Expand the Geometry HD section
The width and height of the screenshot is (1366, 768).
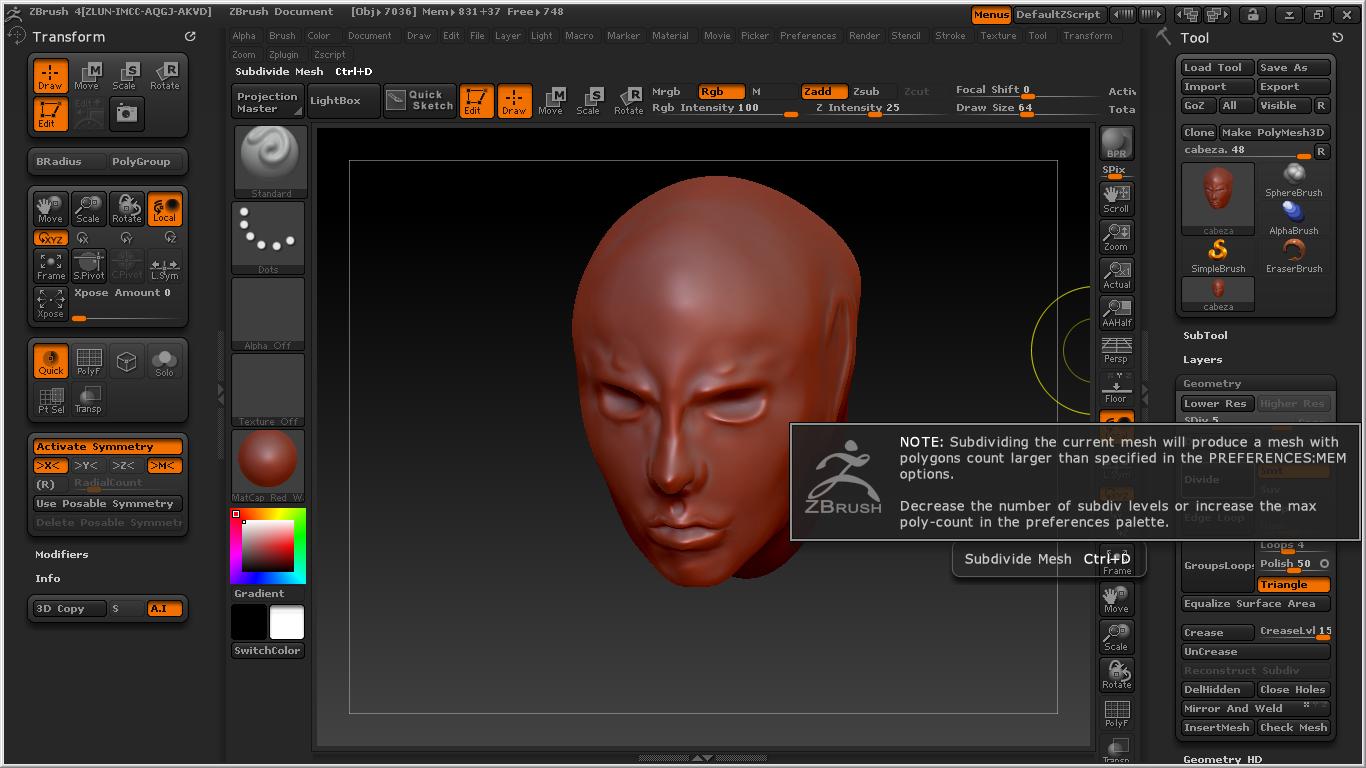pyautogui.click(x=1222, y=760)
